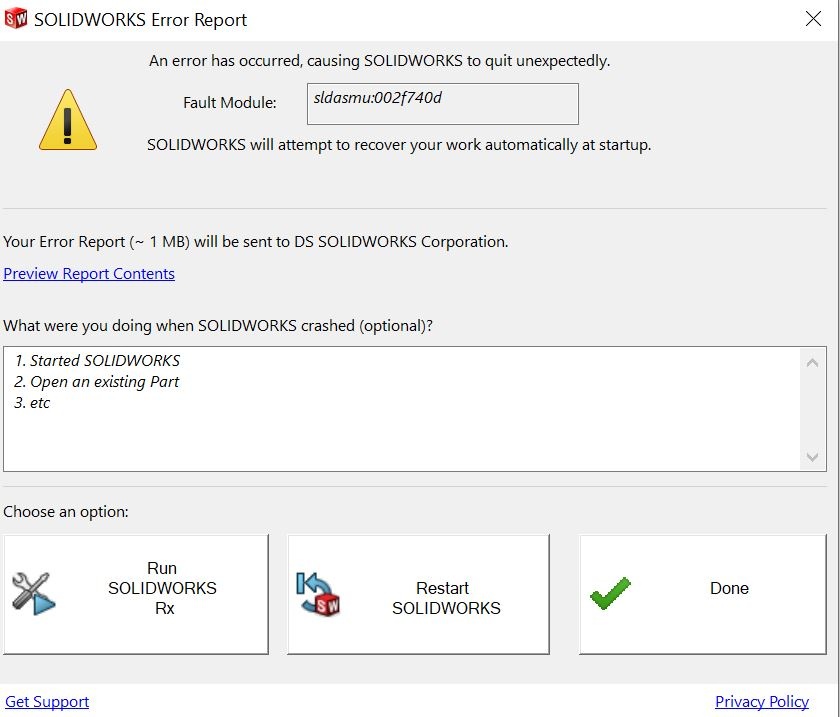Click the 'SOLIDWORKS Error Report' title text
Viewport: 840px width, 717px height.
[141, 20]
